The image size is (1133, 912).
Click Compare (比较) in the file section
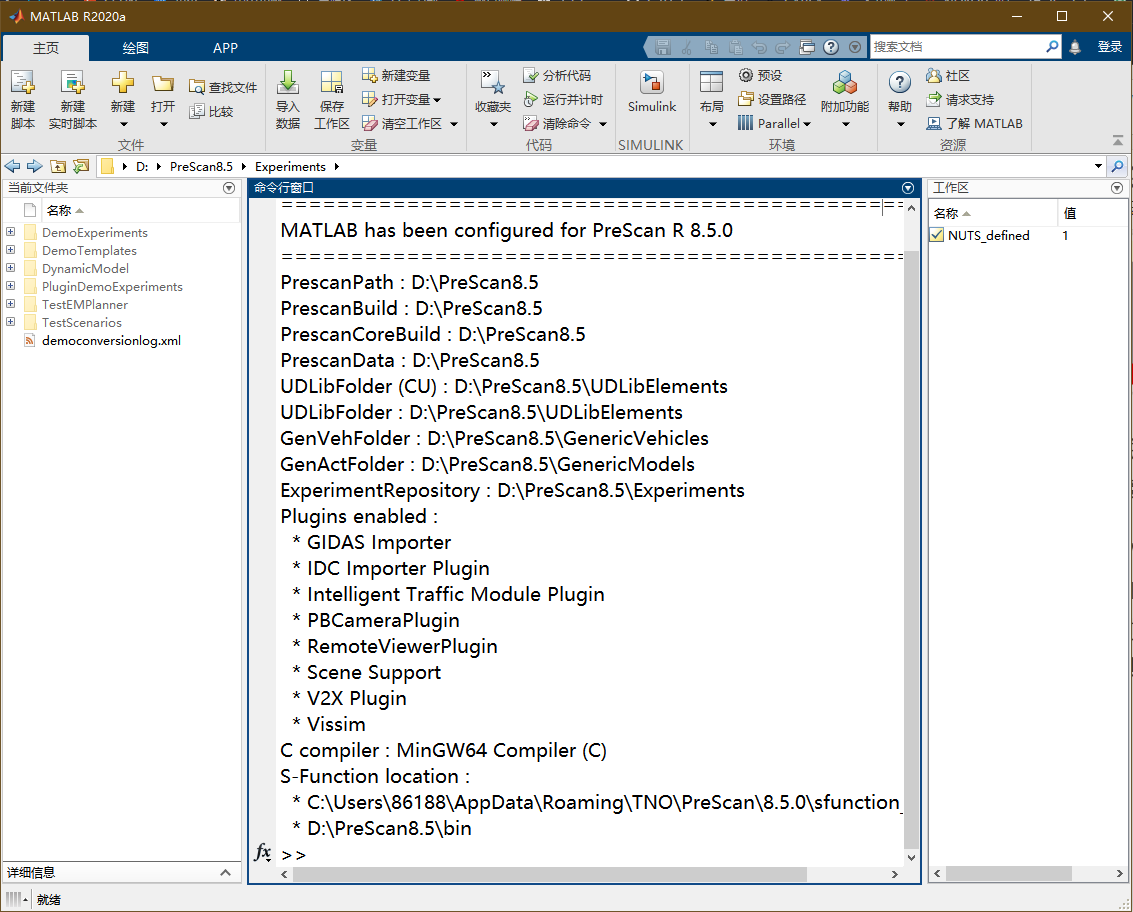pos(211,111)
